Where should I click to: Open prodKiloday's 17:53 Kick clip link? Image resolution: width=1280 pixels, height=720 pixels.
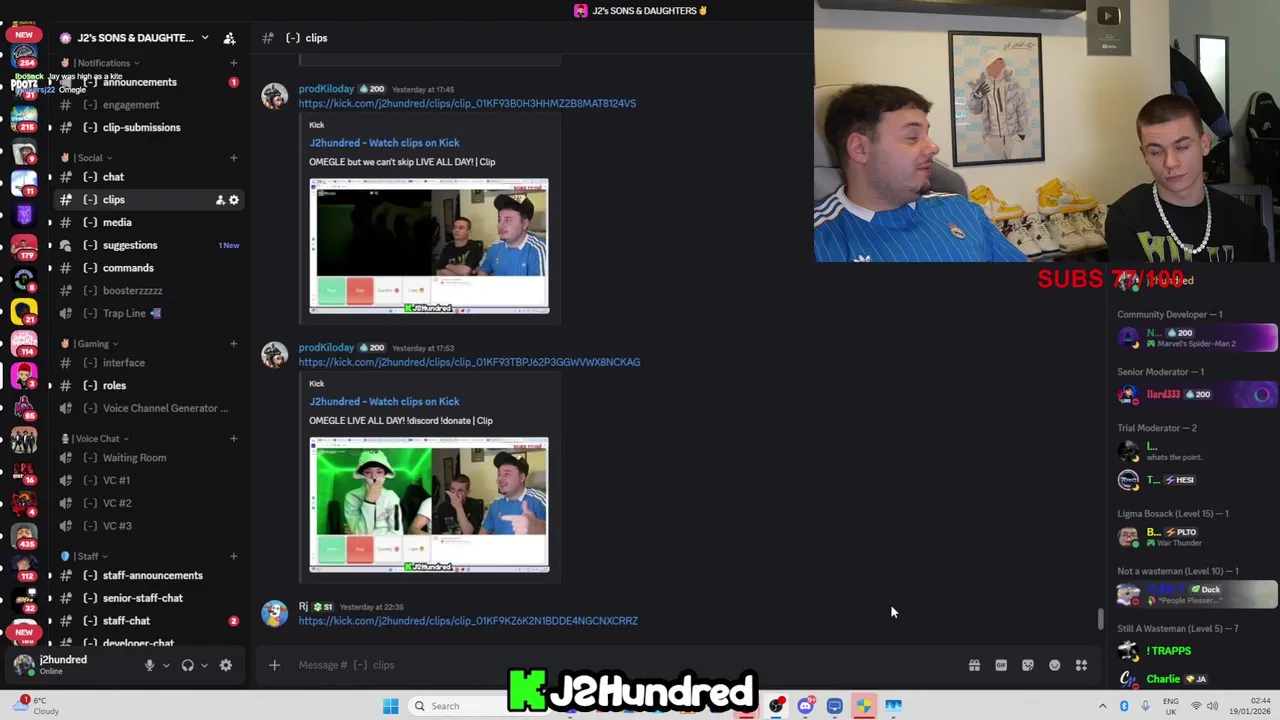469,362
